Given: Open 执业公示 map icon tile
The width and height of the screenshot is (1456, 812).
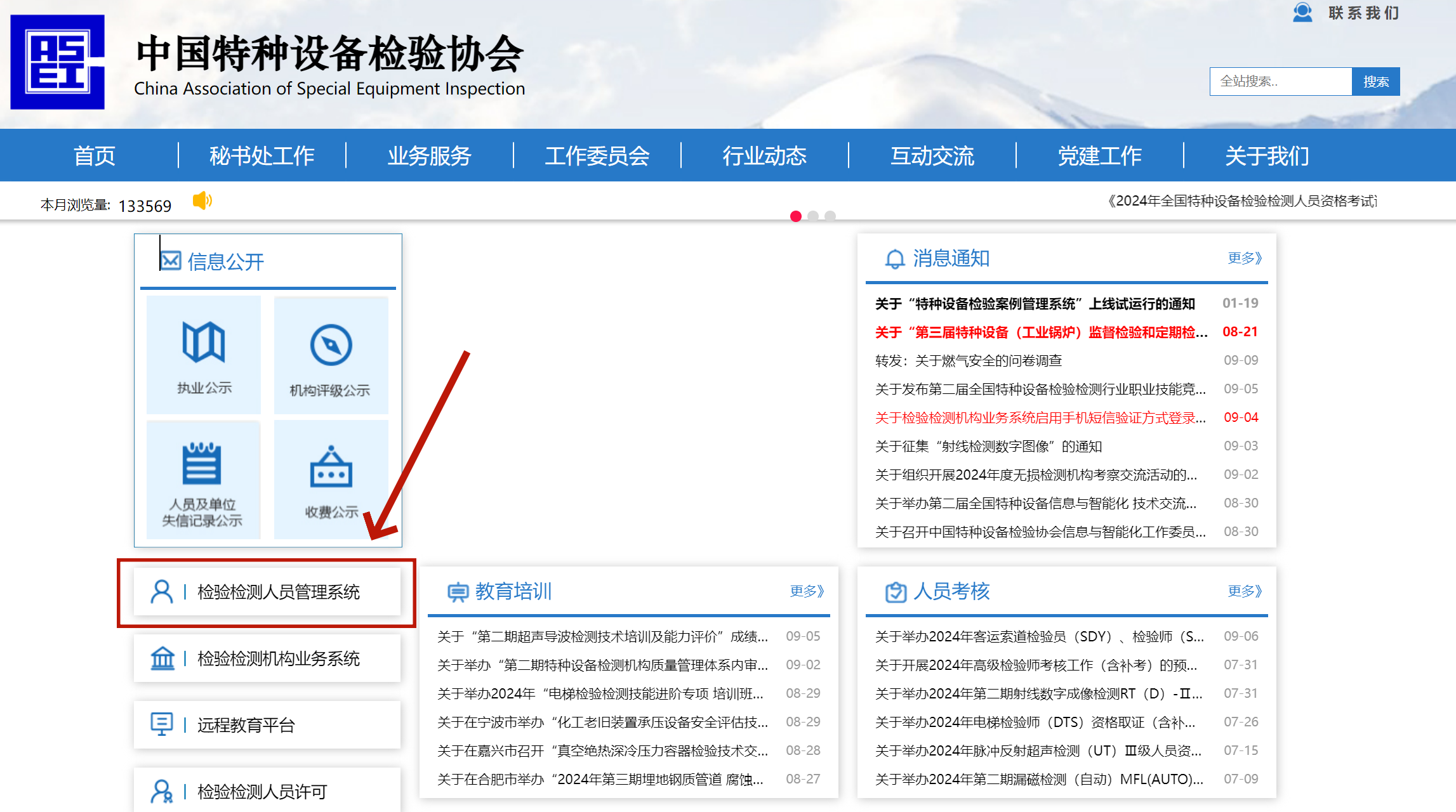Looking at the screenshot, I should [204, 354].
